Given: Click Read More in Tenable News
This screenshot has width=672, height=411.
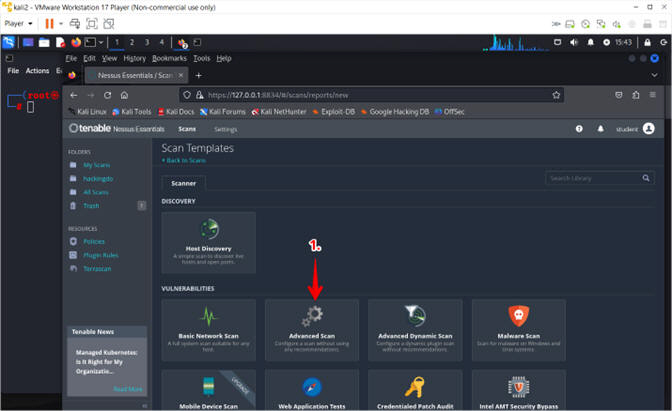Looking at the screenshot, I should 128,389.
